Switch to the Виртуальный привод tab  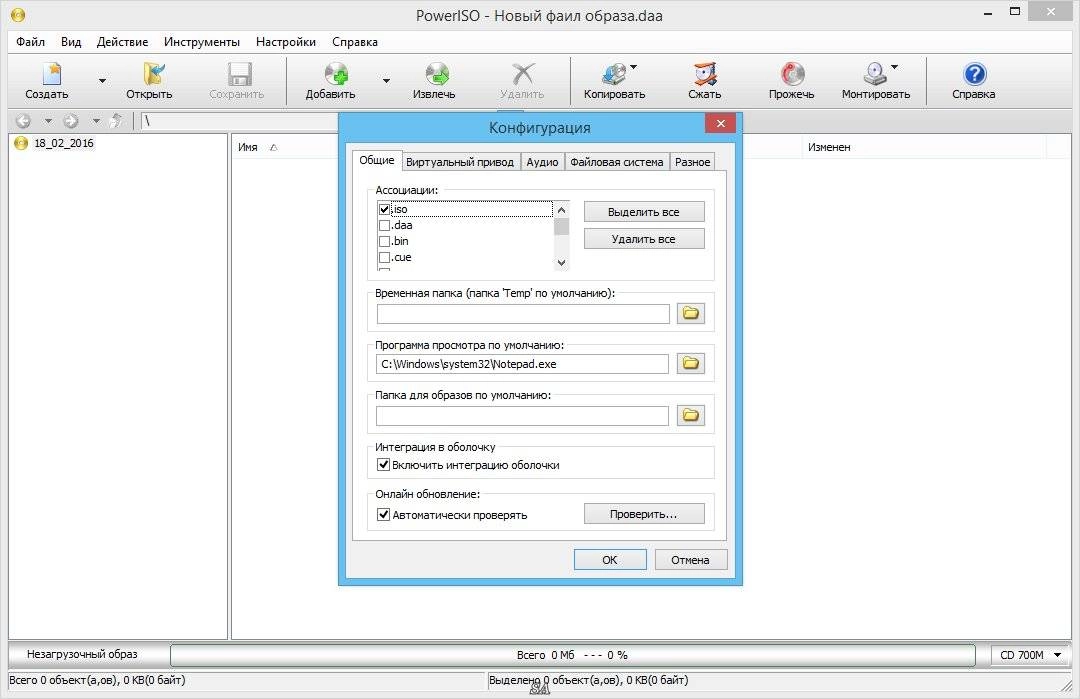pyautogui.click(x=460, y=162)
